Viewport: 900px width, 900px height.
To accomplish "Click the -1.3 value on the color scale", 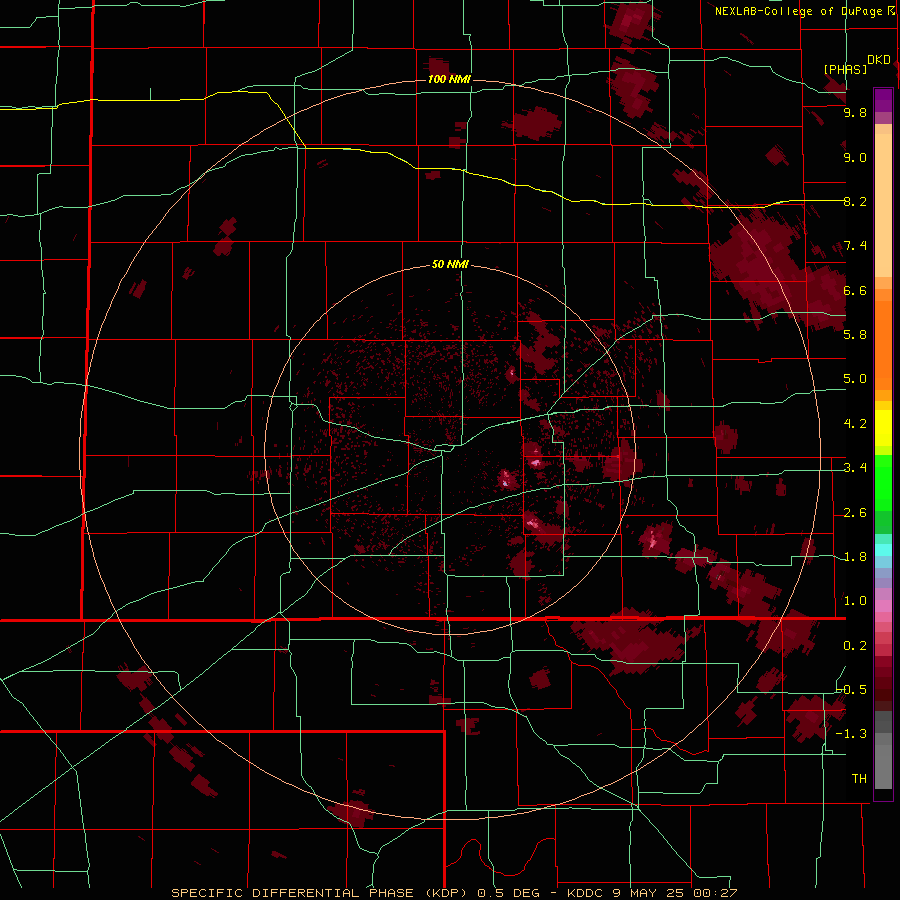I will (852, 734).
